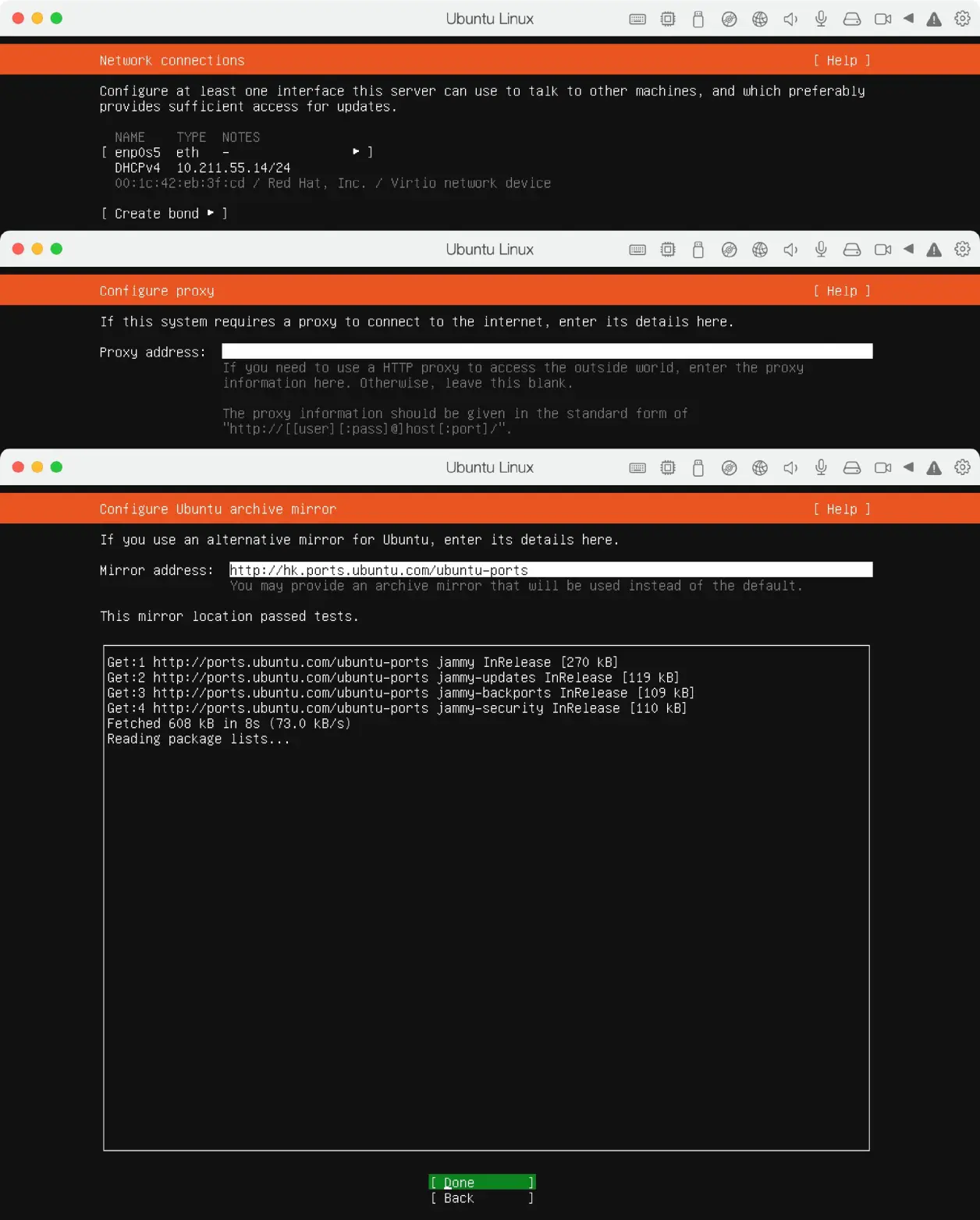Image resolution: width=980 pixels, height=1220 pixels.
Task: Select the highlighted Done button
Action: (482, 1183)
